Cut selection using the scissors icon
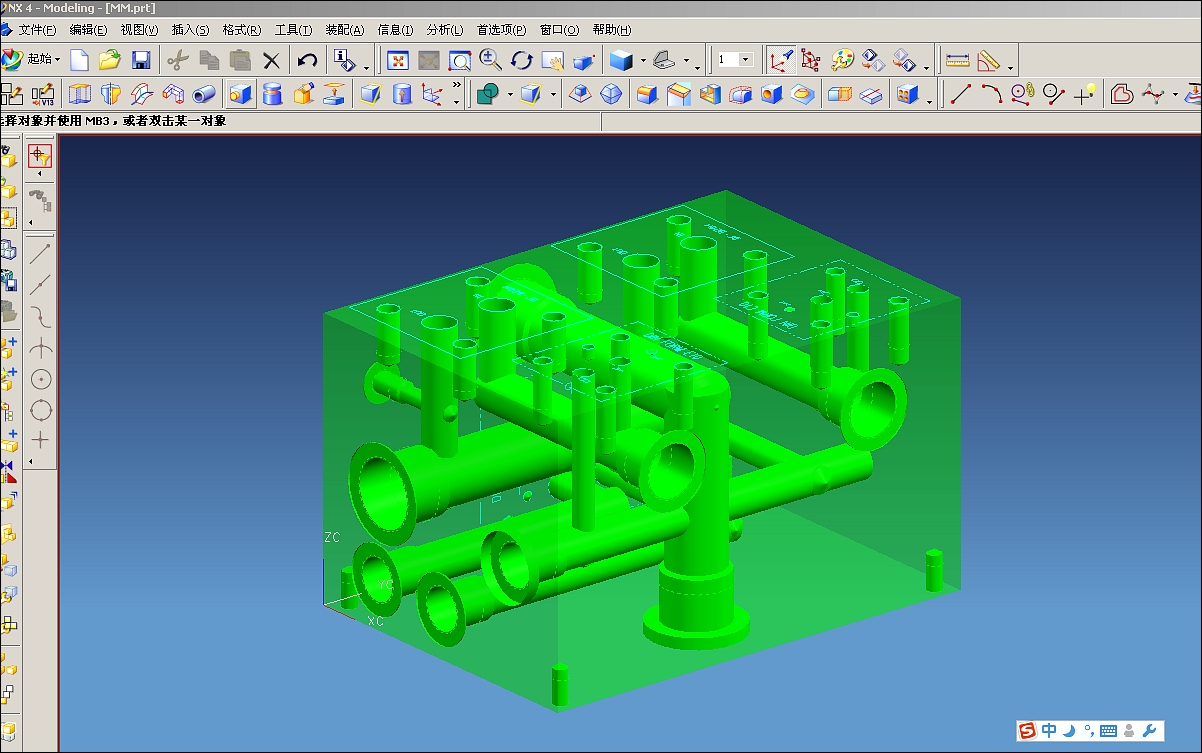This screenshot has width=1202, height=753. [x=178, y=60]
